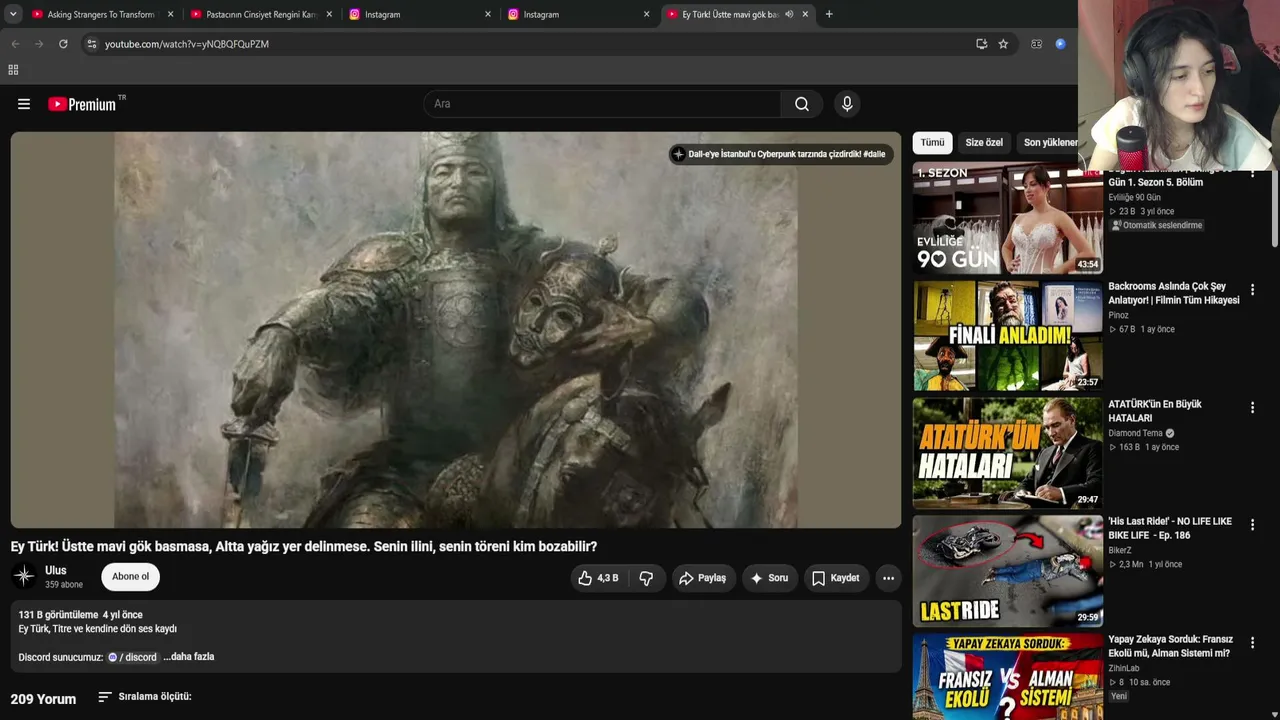The height and width of the screenshot is (720, 1280).
Task: Open the Atatürk'ün Hataları thumbnail
Action: point(1008,453)
